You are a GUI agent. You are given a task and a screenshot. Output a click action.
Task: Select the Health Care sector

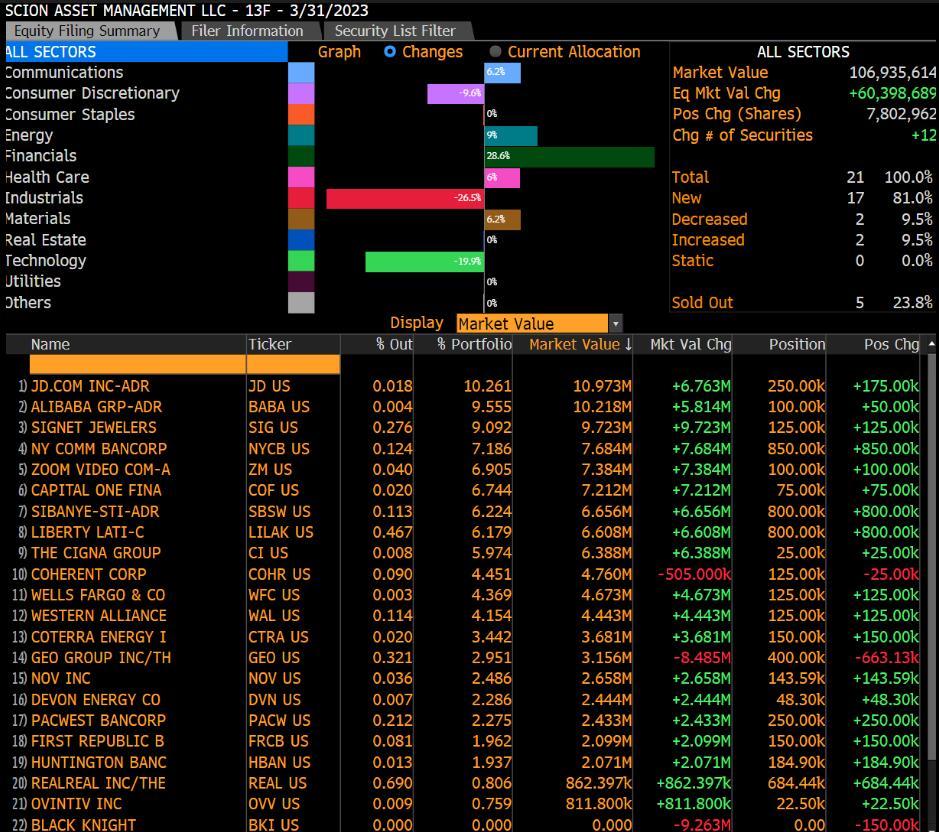pyautogui.click(x=47, y=177)
